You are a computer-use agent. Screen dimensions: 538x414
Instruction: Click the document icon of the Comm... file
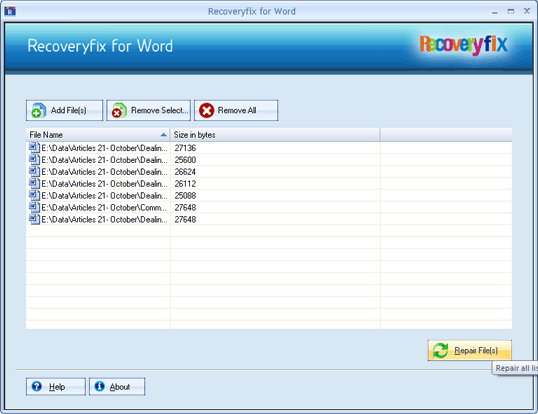pyautogui.click(x=34, y=208)
